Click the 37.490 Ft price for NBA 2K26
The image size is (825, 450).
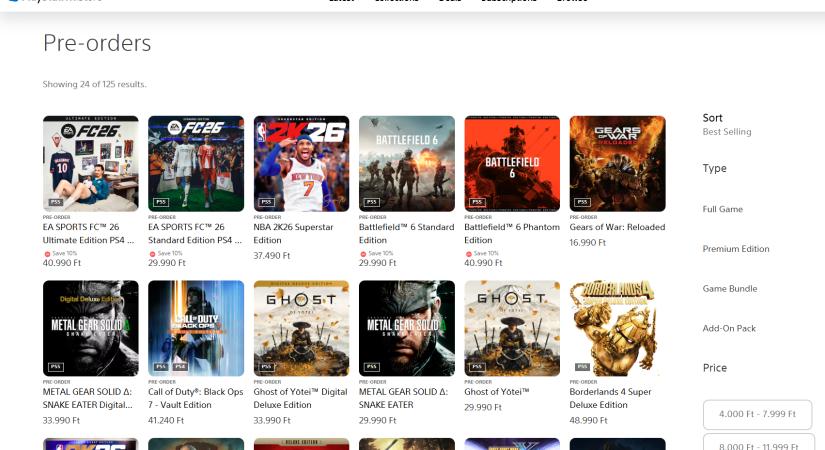271,256
